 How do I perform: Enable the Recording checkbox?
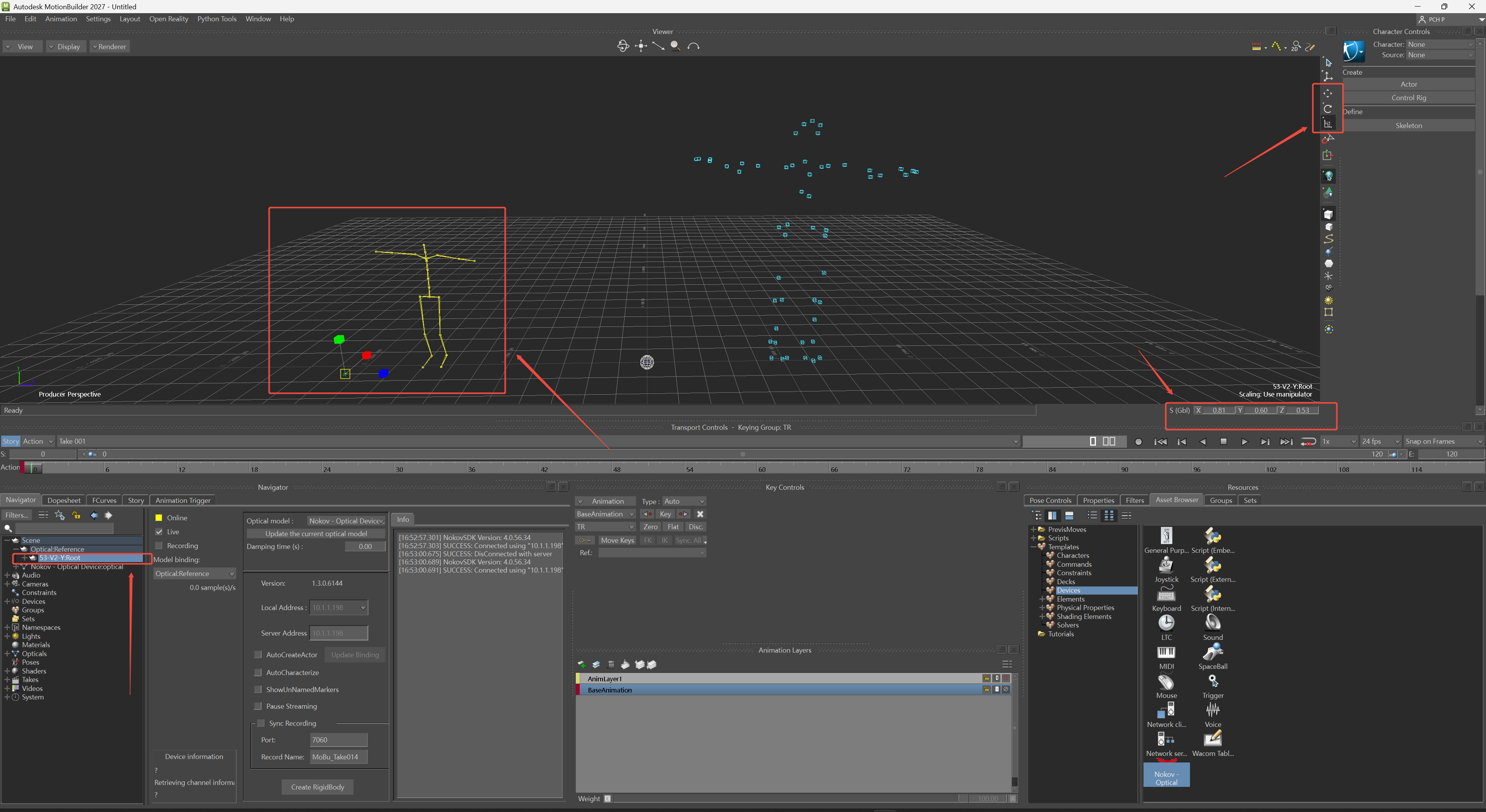159,545
